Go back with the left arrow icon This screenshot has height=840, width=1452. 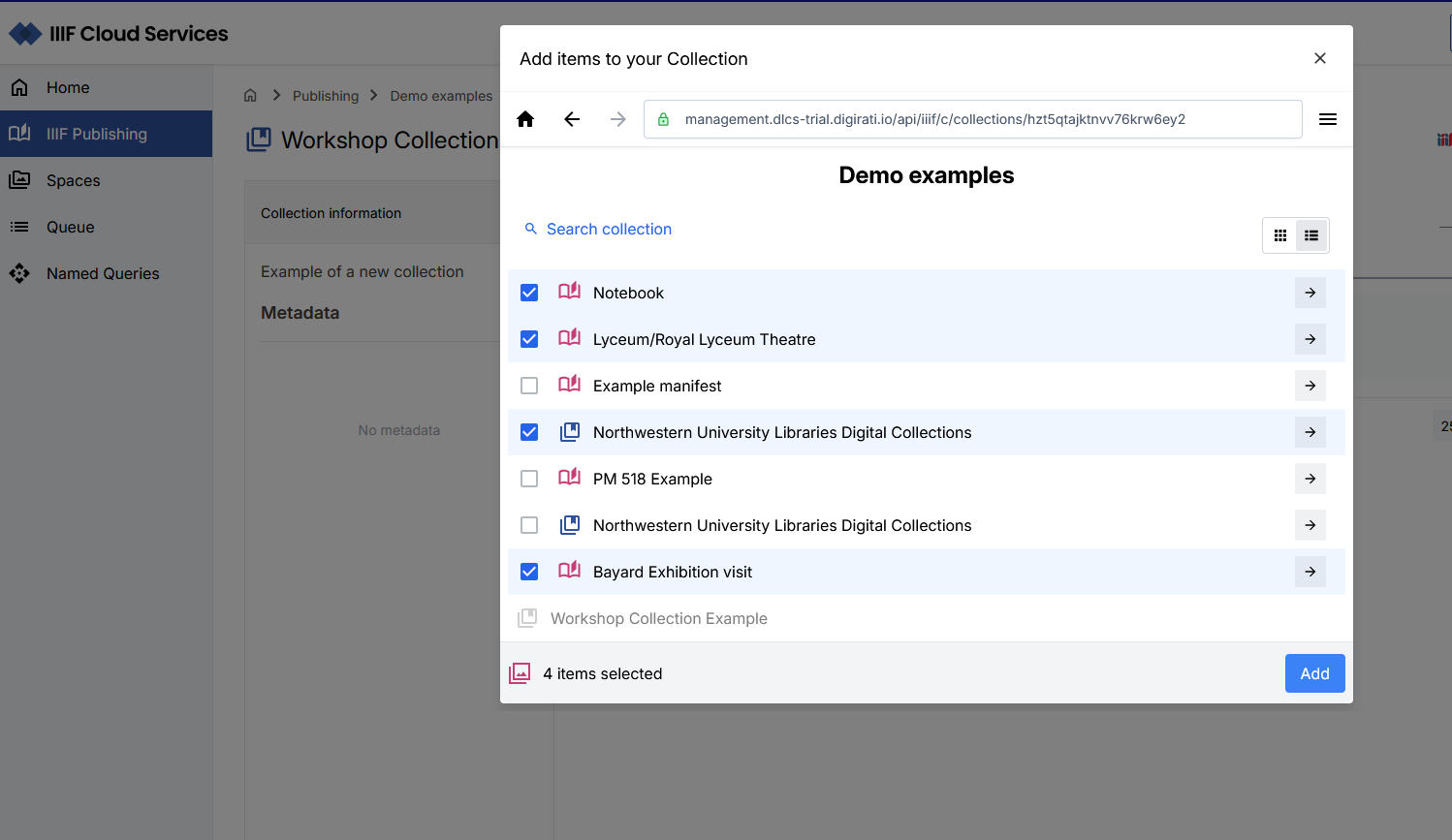click(572, 119)
